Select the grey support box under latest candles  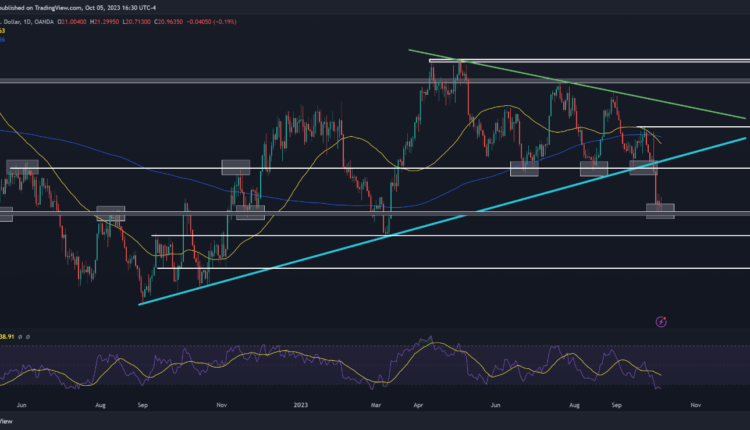(661, 210)
